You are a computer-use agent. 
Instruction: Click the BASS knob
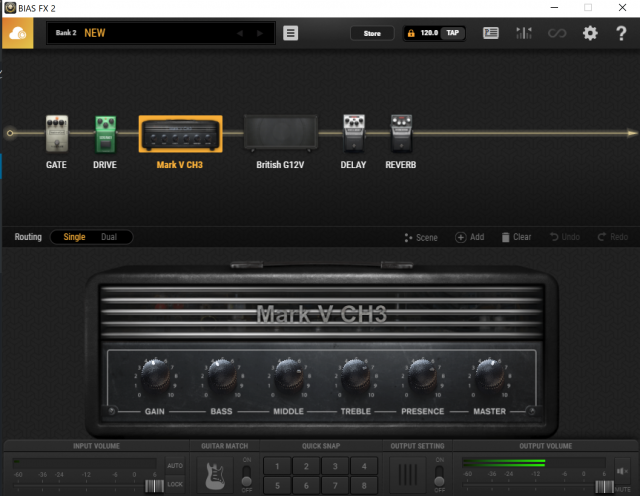coord(222,375)
